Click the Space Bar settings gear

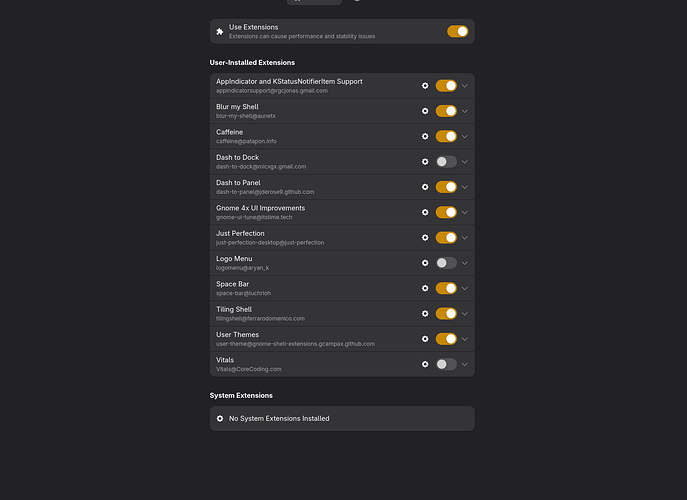pyautogui.click(x=425, y=288)
